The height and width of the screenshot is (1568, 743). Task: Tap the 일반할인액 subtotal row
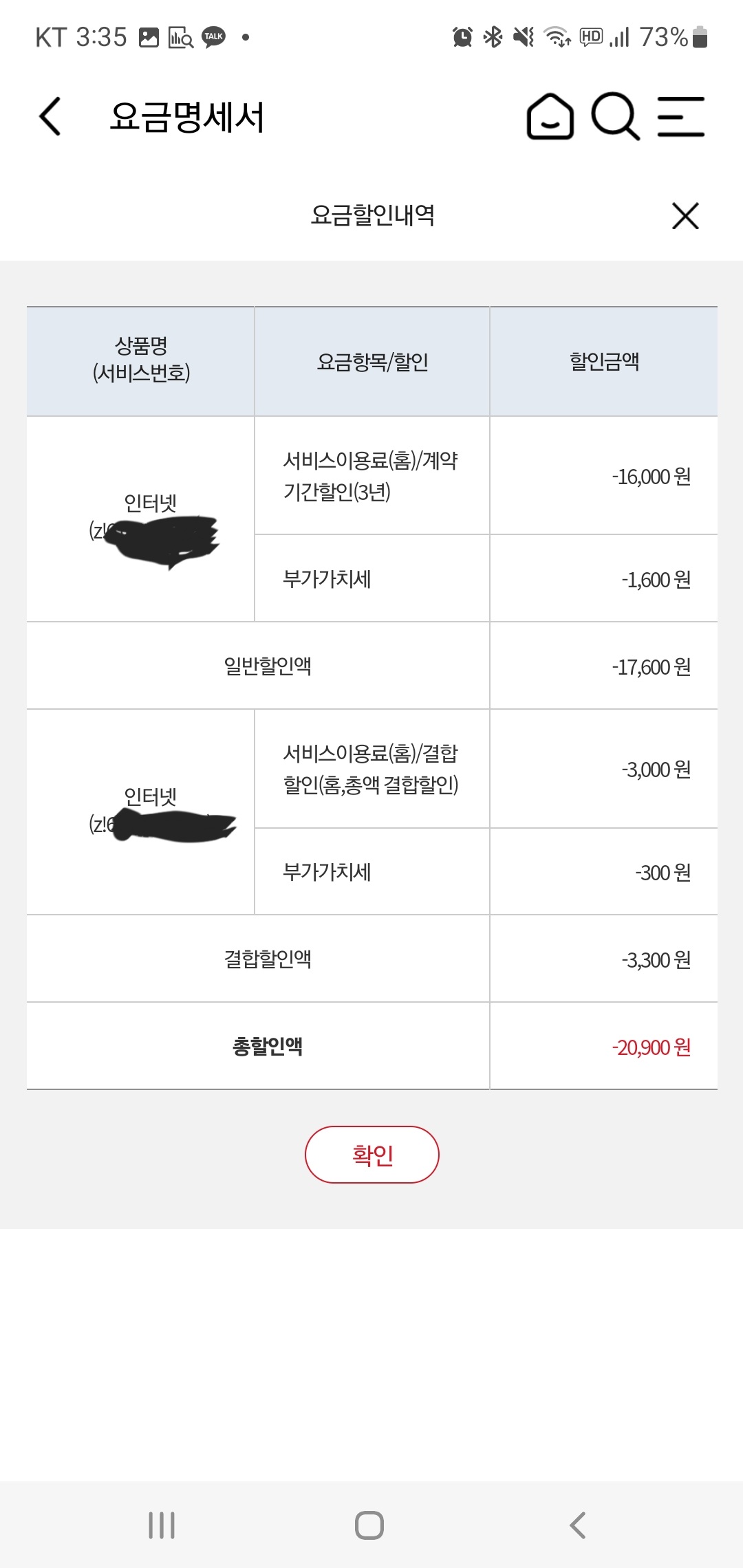pos(268,666)
